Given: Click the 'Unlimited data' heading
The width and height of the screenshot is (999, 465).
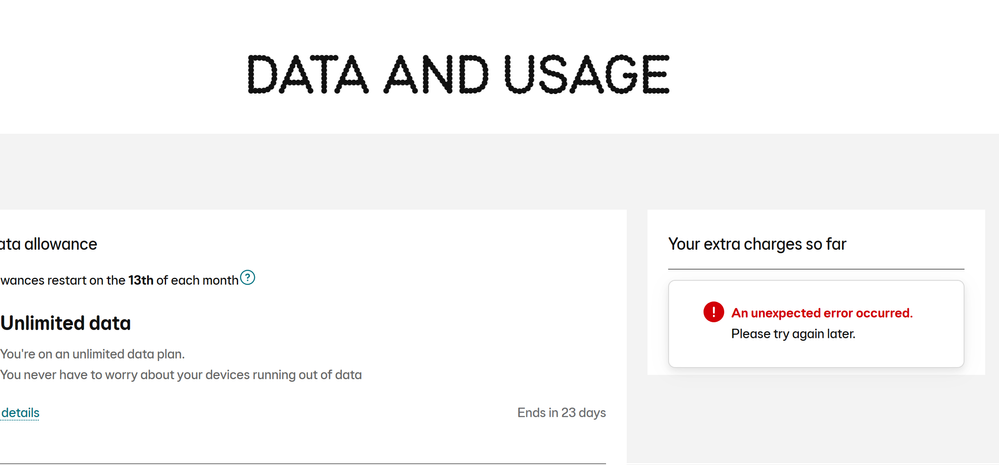Looking at the screenshot, I should (x=66, y=323).
